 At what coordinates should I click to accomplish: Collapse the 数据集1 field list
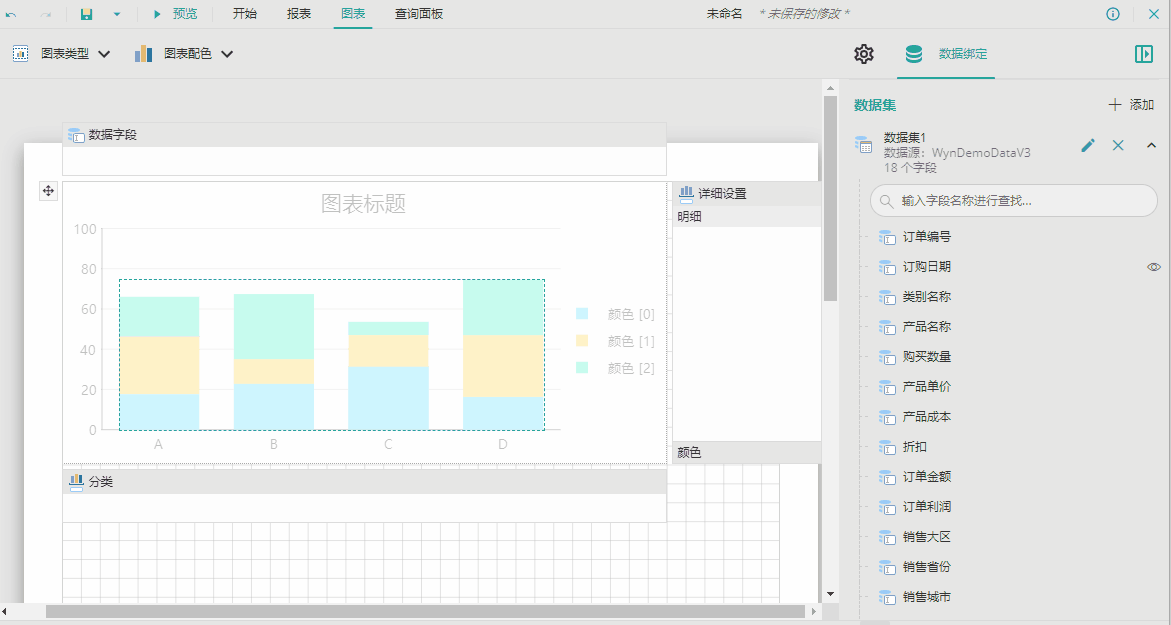[x=1151, y=146]
